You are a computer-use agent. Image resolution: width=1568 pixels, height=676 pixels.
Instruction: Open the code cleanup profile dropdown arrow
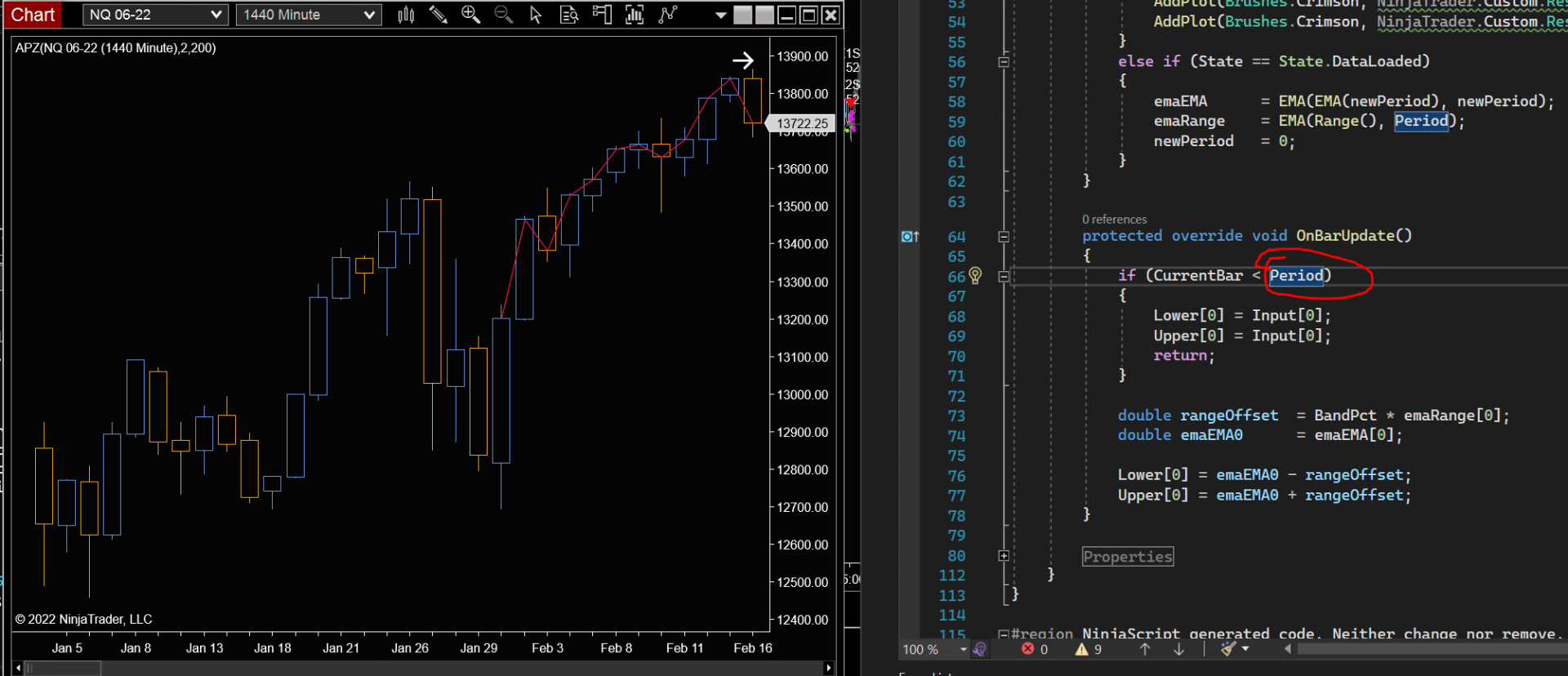click(1245, 649)
